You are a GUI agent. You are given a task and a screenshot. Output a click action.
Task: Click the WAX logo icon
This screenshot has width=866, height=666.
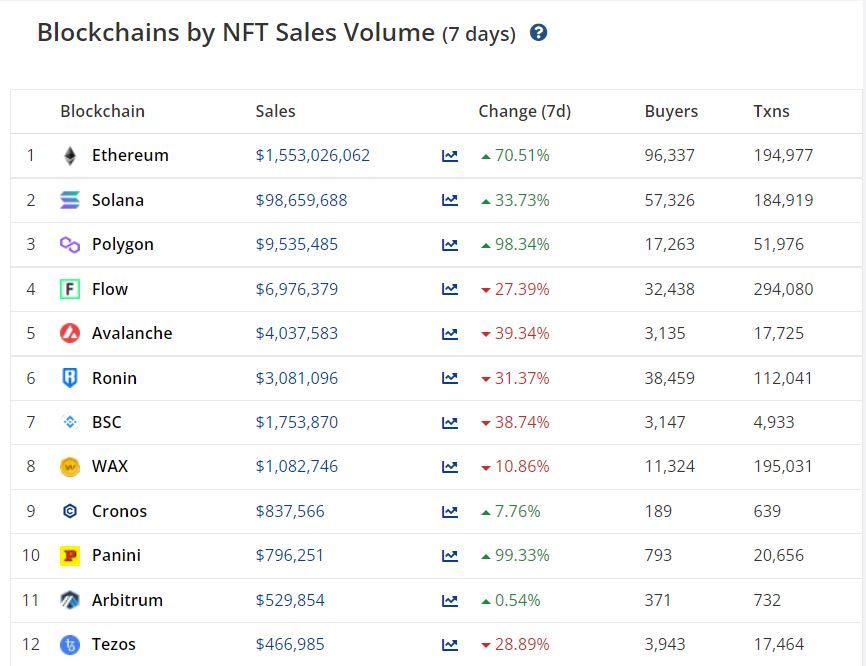click(x=70, y=467)
